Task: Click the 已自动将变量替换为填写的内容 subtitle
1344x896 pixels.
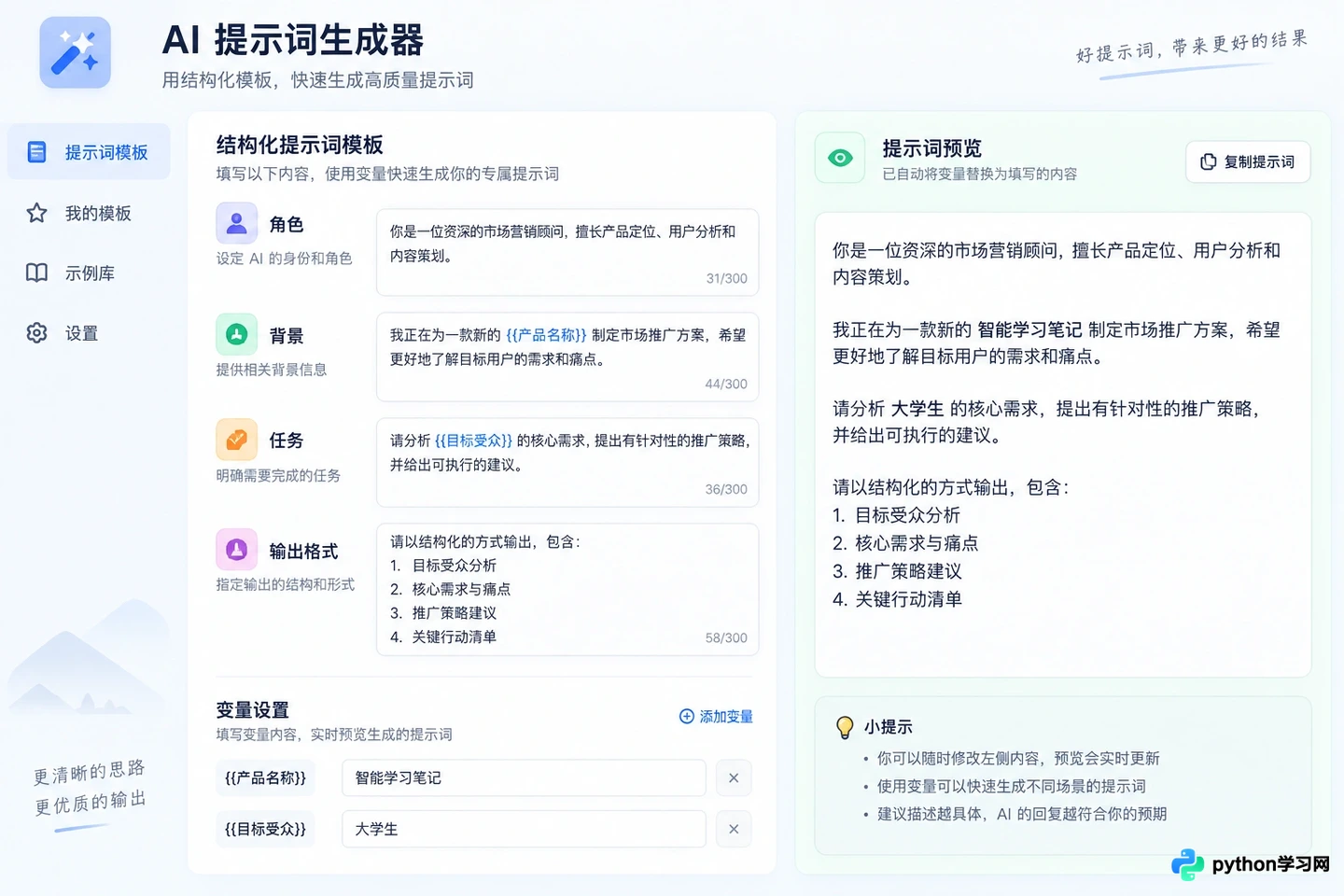Action: pos(980,174)
